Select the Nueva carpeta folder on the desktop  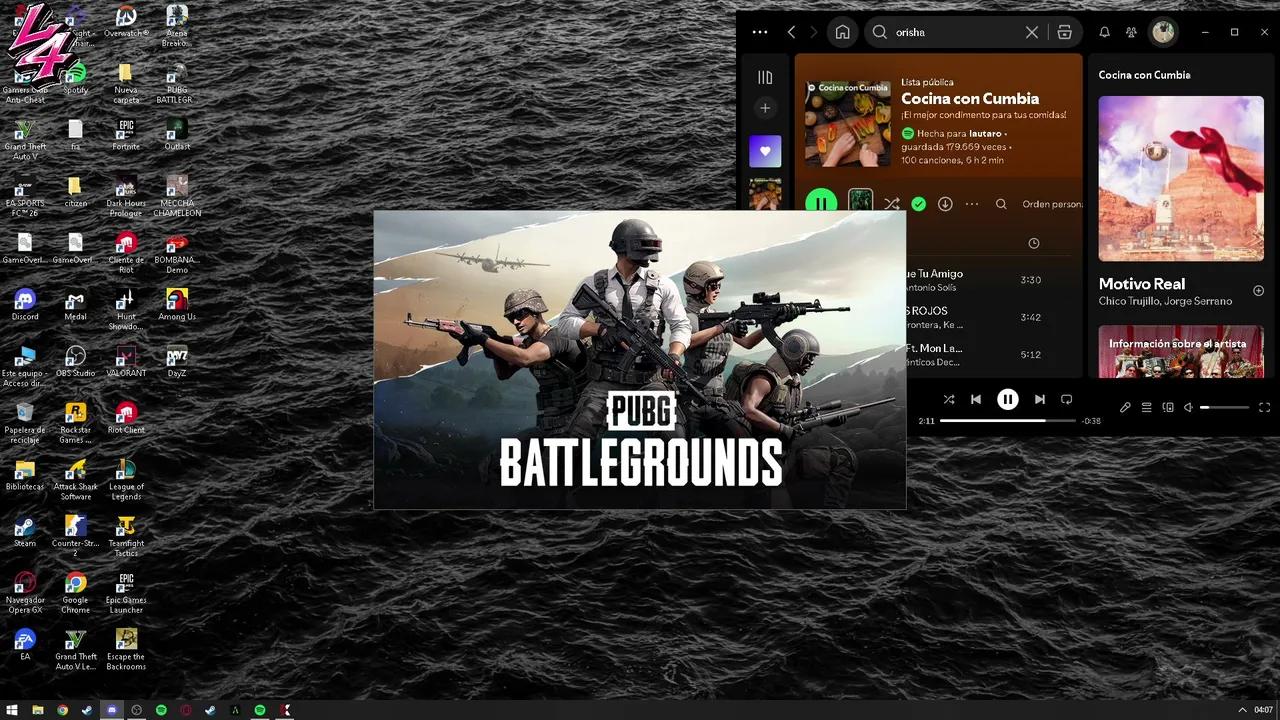(126, 84)
